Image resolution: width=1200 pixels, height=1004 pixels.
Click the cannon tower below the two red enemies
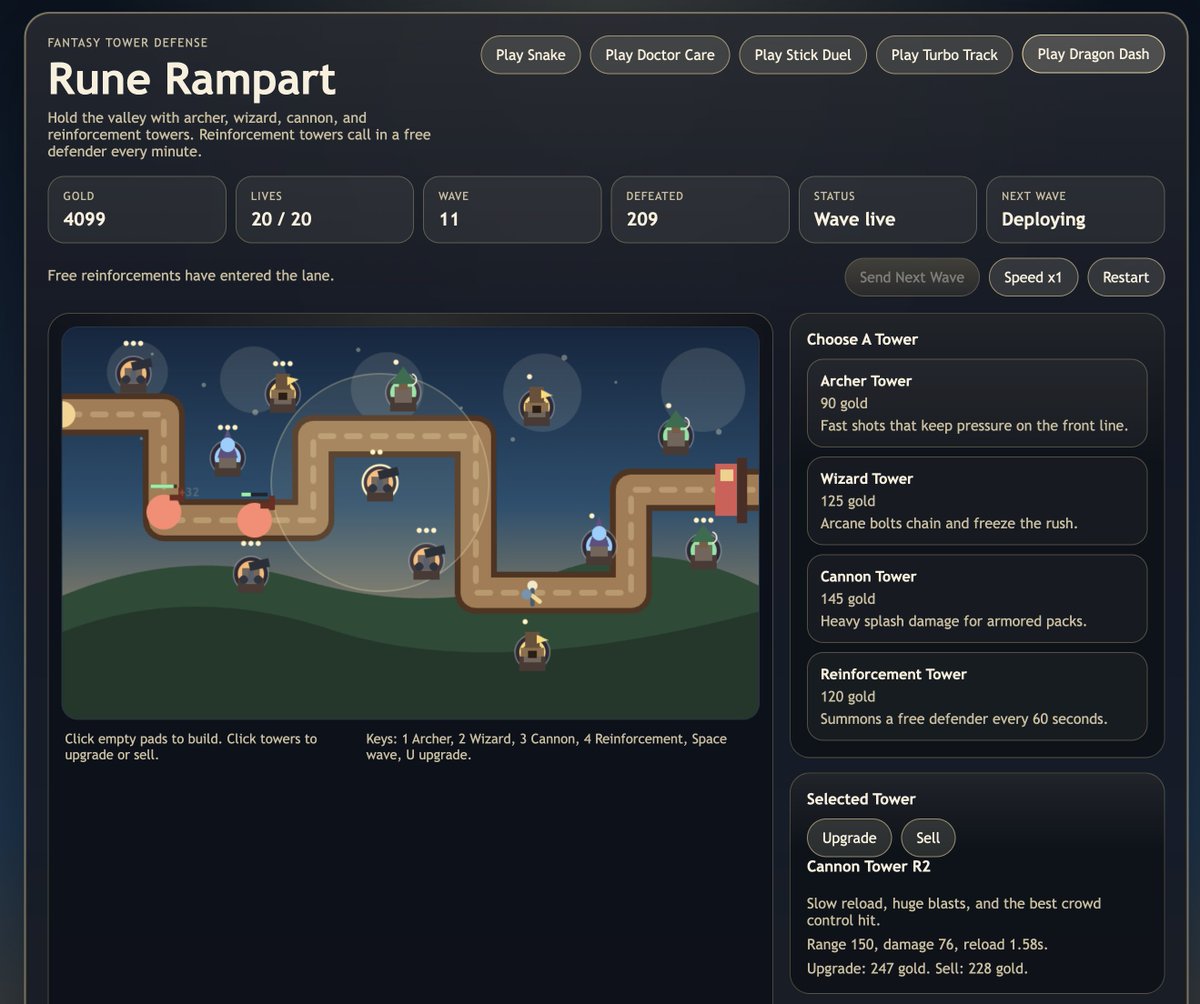point(251,573)
